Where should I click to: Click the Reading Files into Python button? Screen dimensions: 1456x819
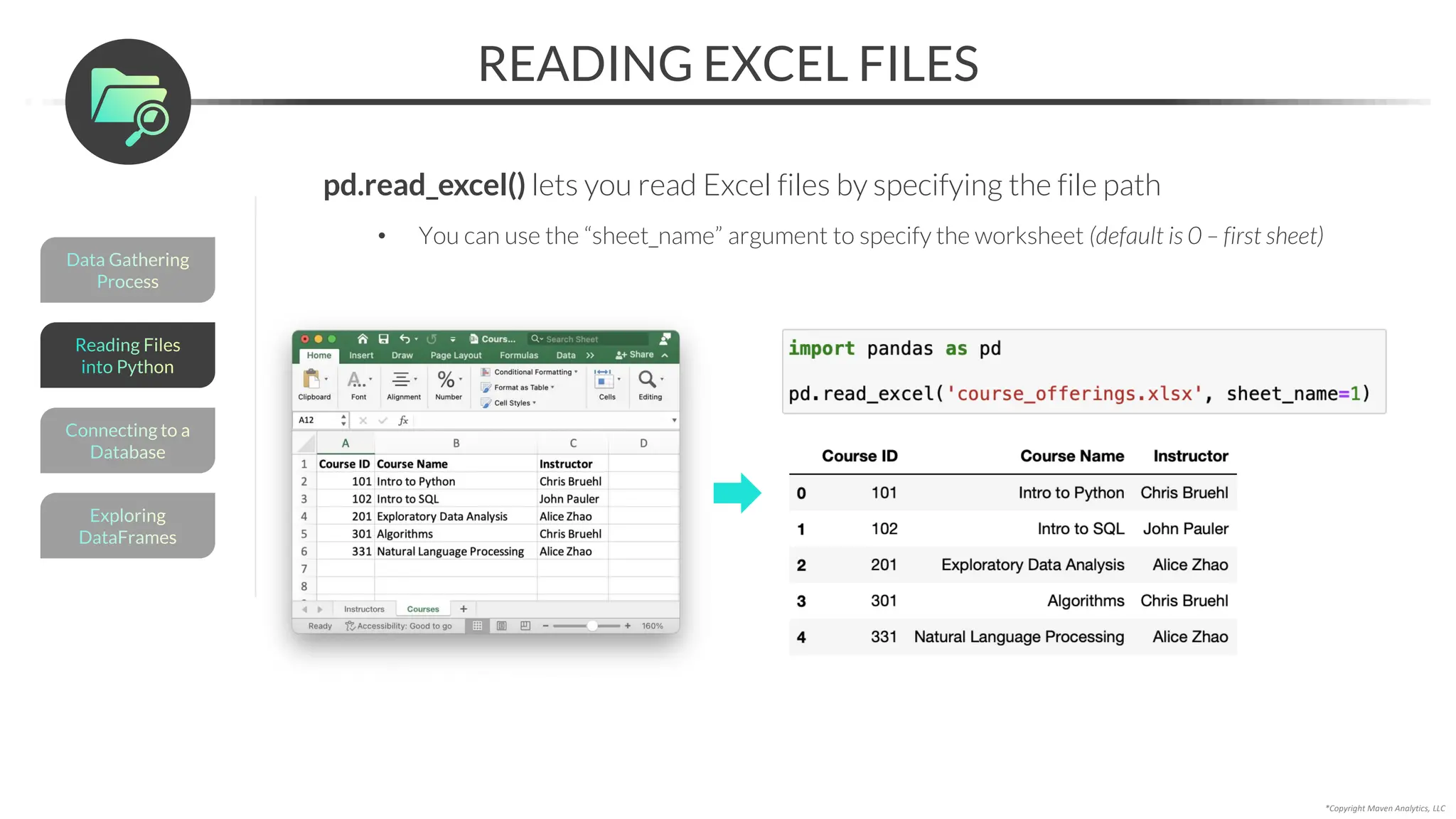tap(128, 355)
